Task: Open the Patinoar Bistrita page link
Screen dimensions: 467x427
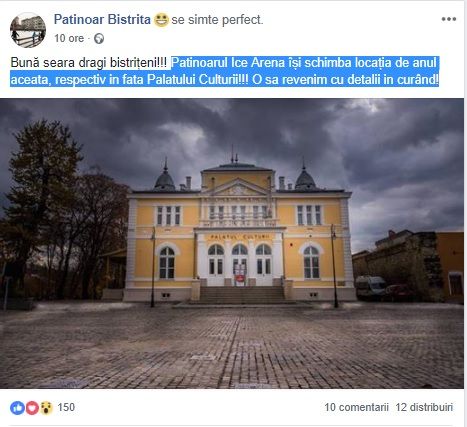Action: (102, 19)
